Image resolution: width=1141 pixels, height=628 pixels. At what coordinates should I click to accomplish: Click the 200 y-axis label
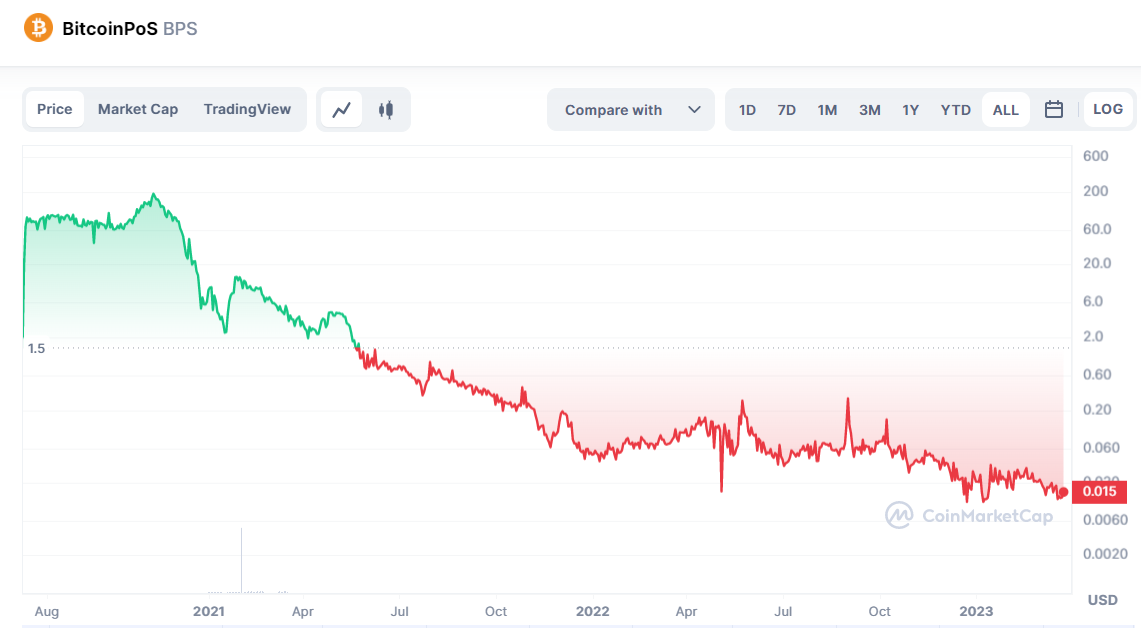click(x=1095, y=191)
